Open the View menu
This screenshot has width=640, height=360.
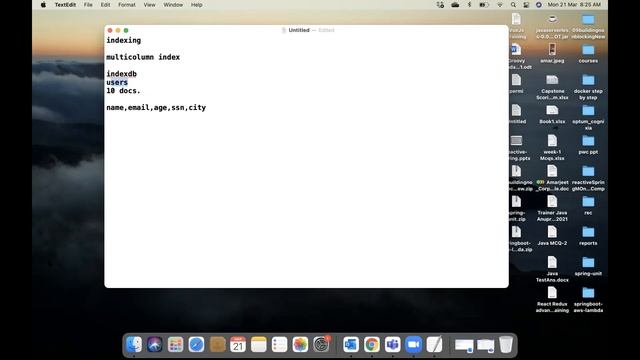149,5
